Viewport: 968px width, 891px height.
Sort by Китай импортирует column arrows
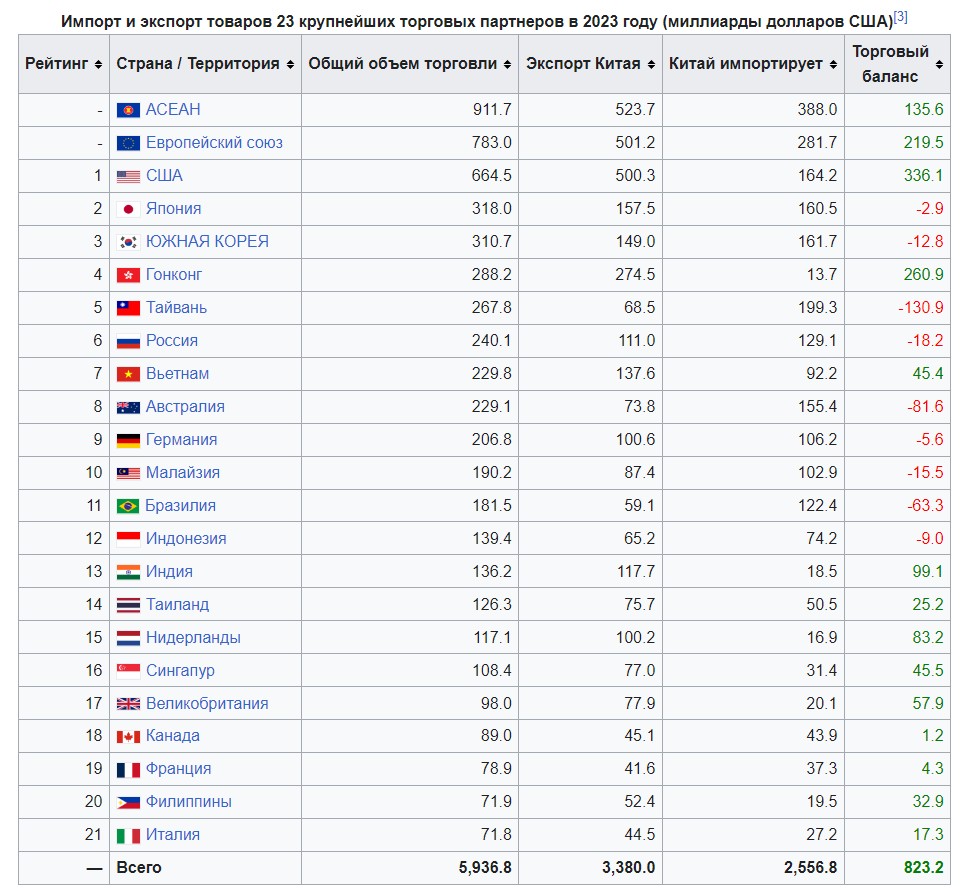[x=833, y=64]
